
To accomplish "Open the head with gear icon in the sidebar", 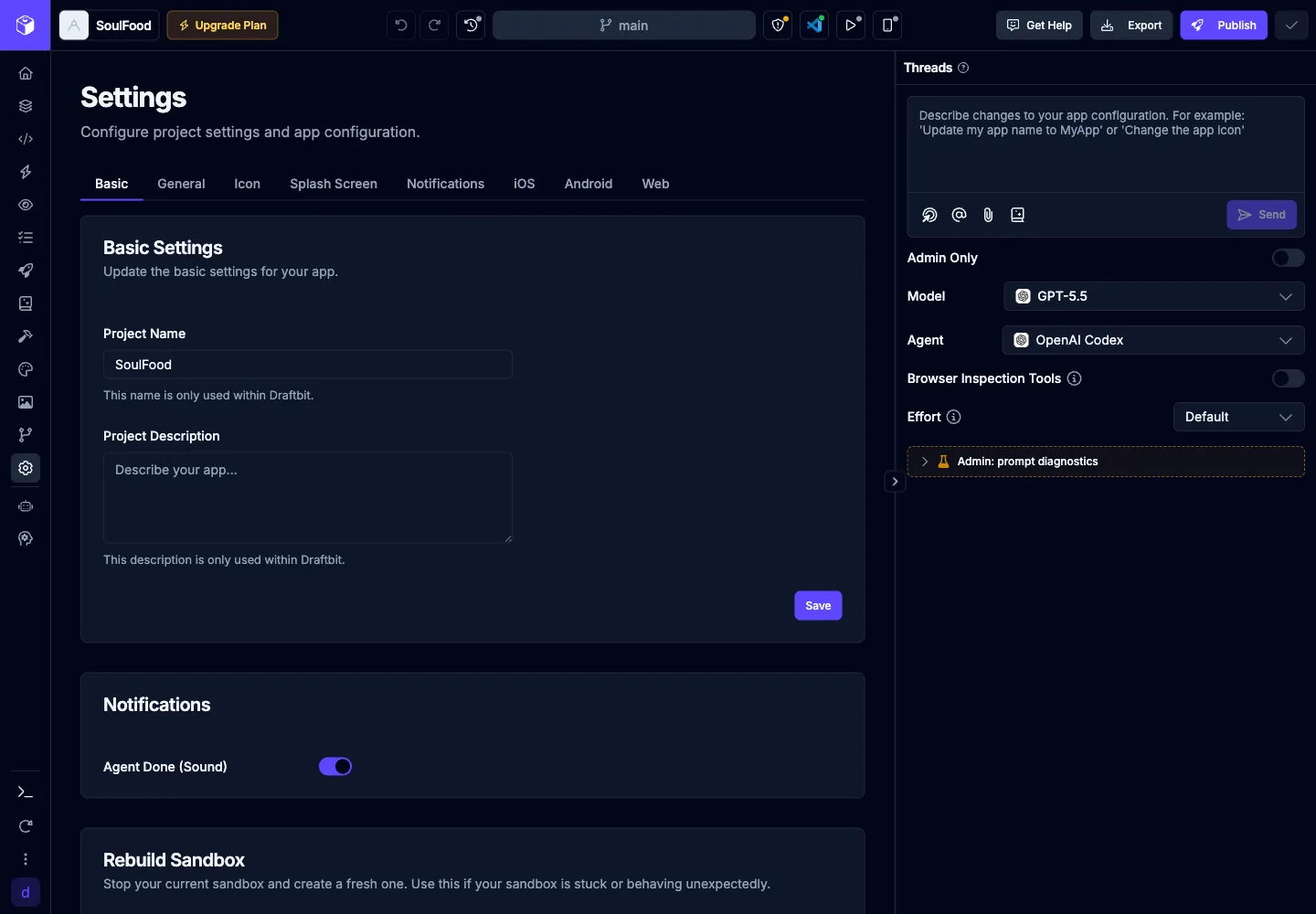I will [x=26, y=539].
